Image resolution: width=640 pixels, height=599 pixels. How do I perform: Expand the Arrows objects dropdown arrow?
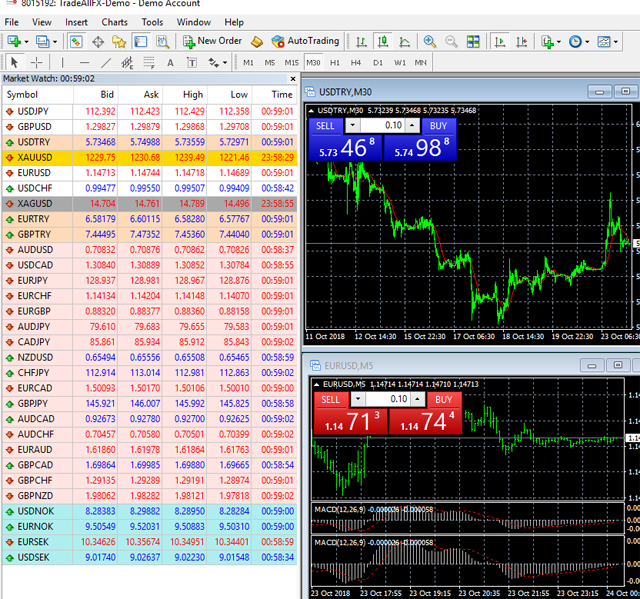pyautogui.click(x=225, y=63)
